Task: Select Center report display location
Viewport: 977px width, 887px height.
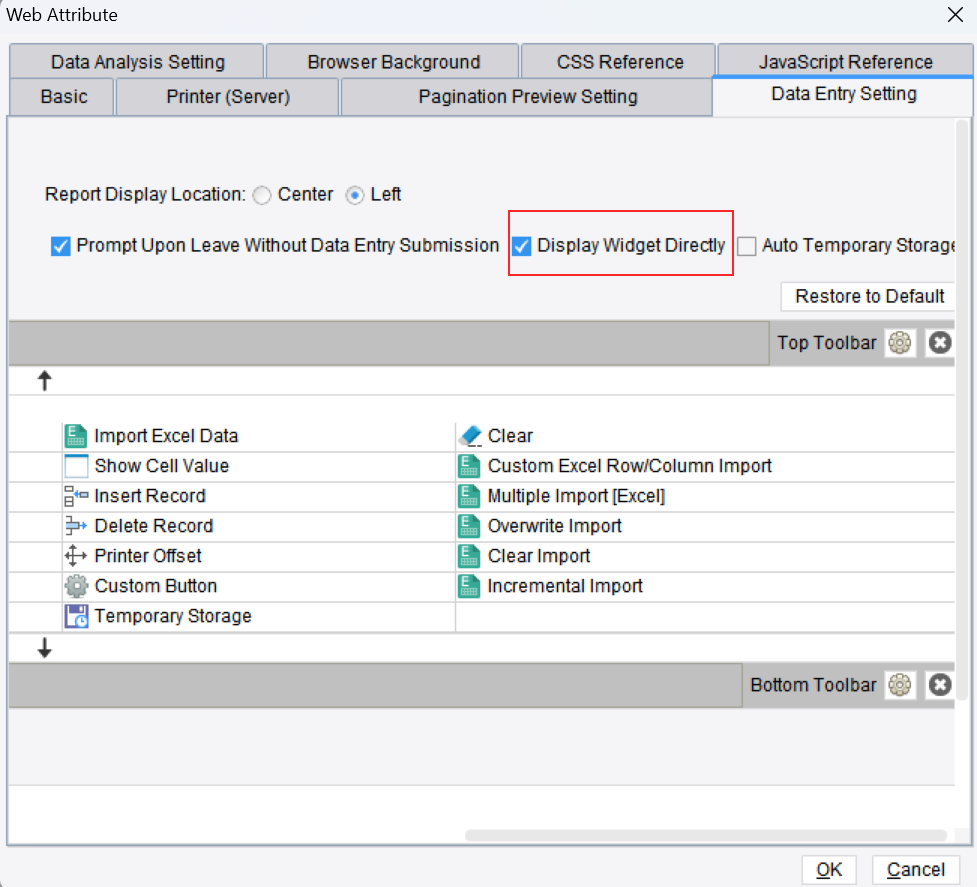Action: [262, 196]
